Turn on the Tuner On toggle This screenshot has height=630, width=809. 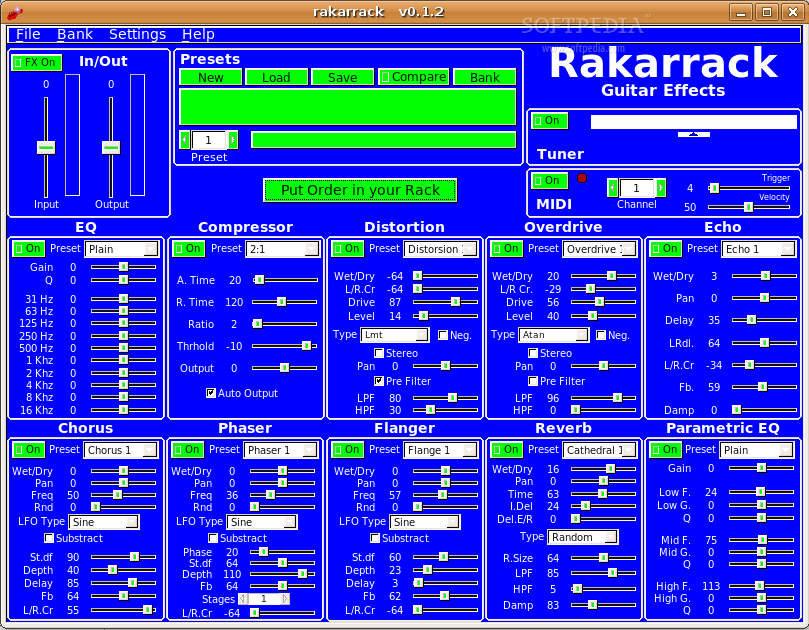[549, 121]
